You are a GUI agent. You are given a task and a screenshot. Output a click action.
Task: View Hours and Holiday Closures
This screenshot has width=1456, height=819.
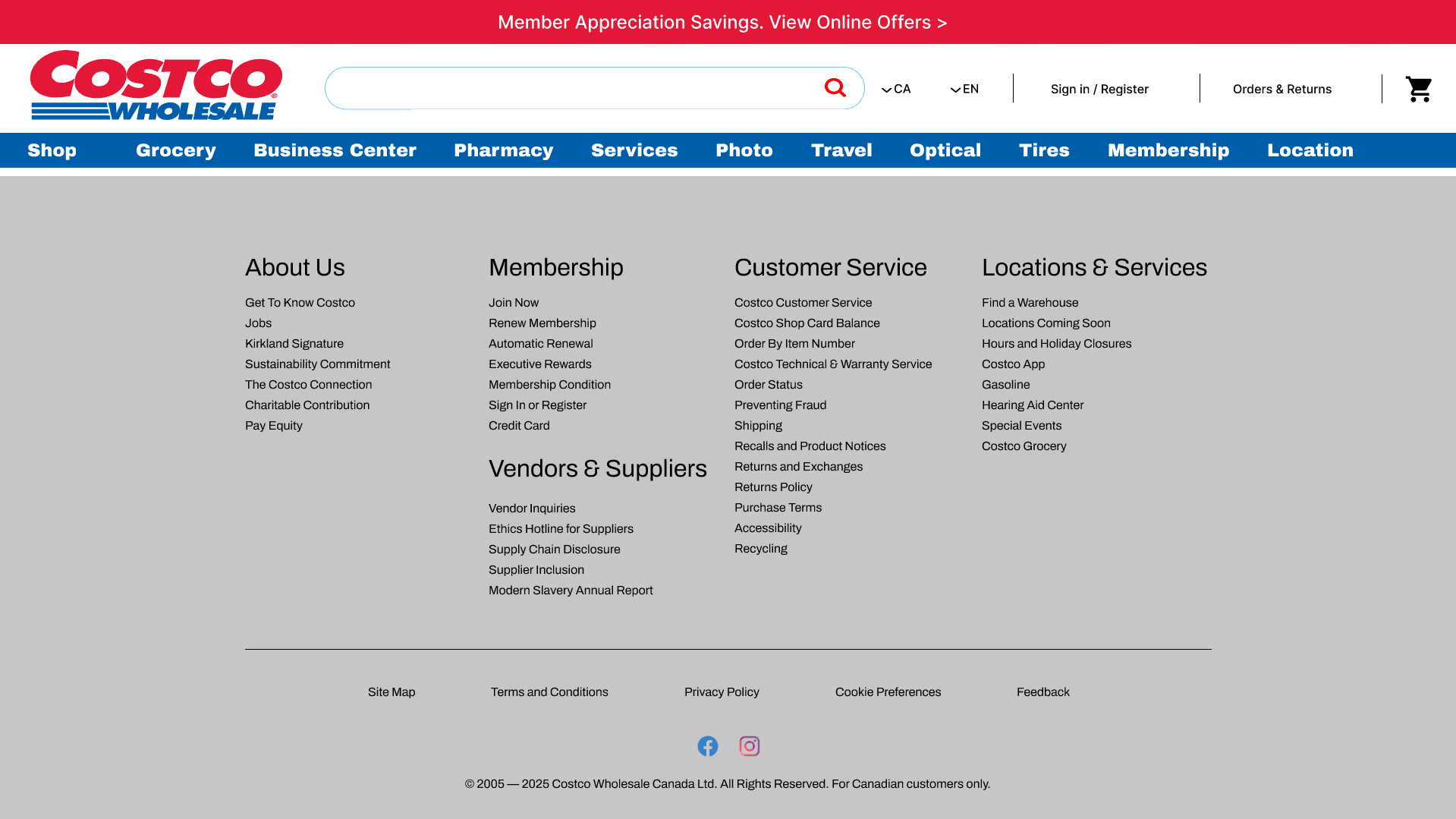click(1056, 343)
